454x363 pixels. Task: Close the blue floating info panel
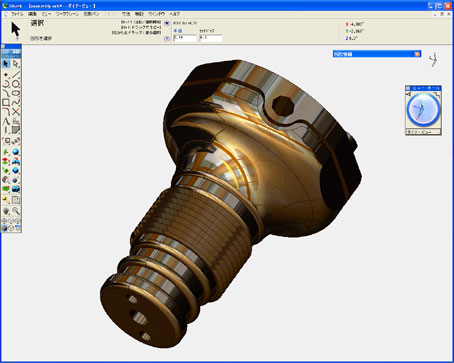(x=417, y=54)
